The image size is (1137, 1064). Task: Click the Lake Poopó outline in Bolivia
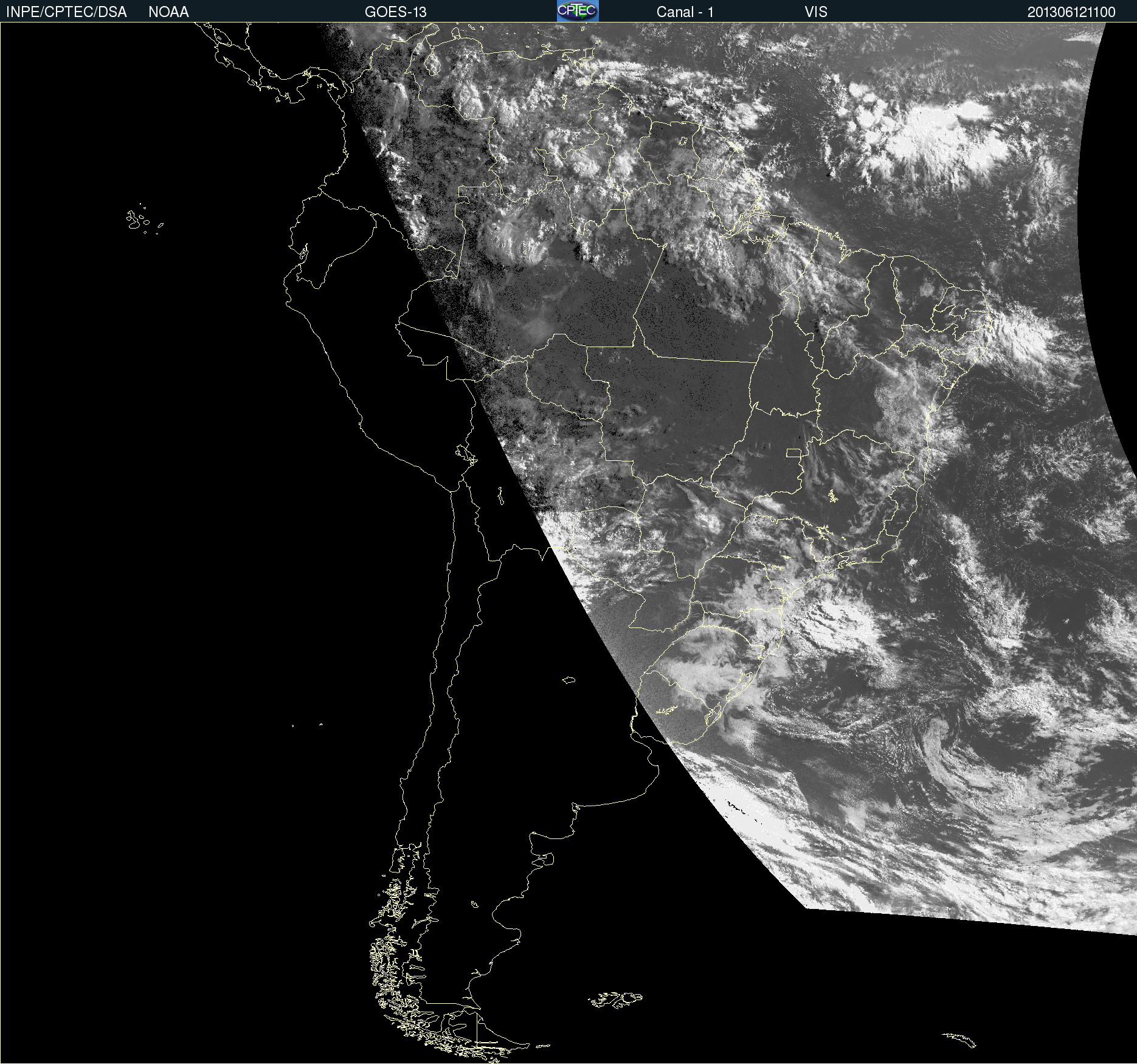(x=500, y=496)
